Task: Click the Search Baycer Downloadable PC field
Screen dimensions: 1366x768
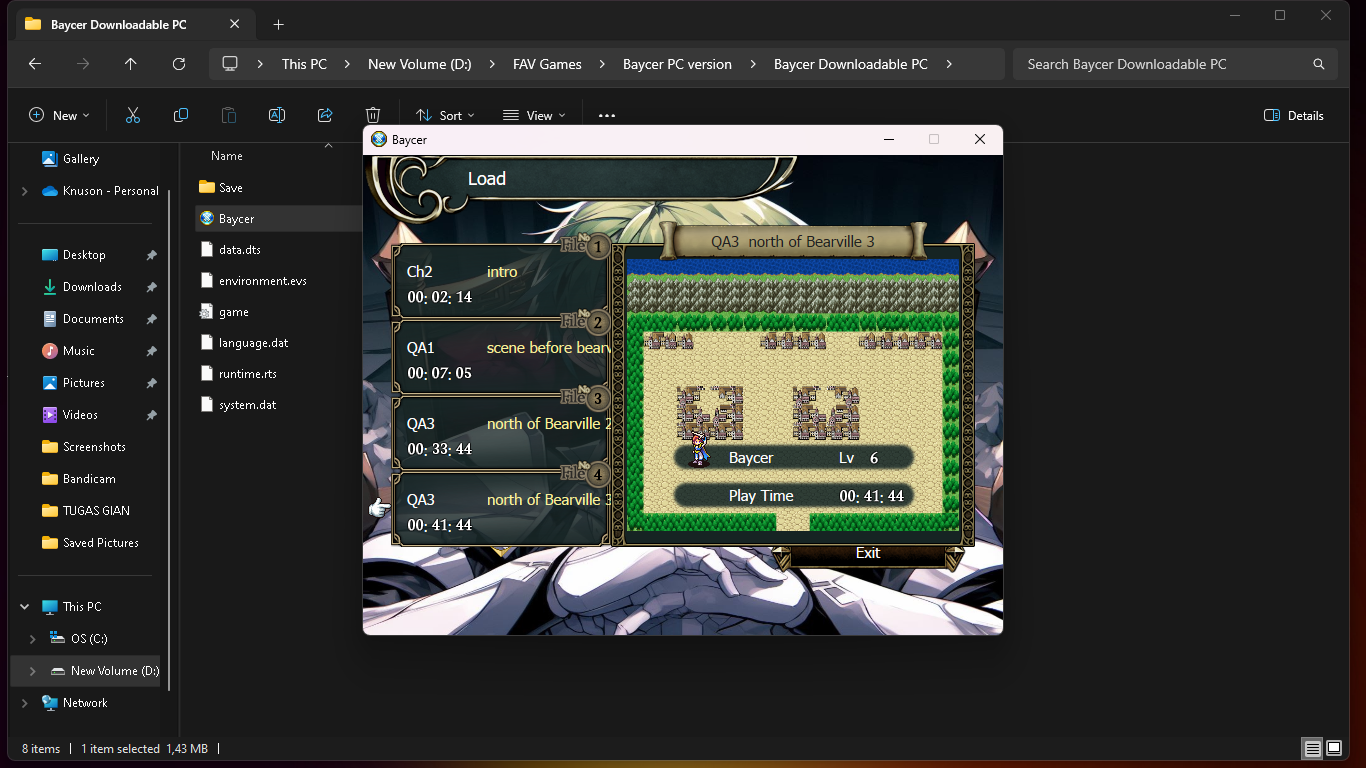Action: pos(1175,64)
